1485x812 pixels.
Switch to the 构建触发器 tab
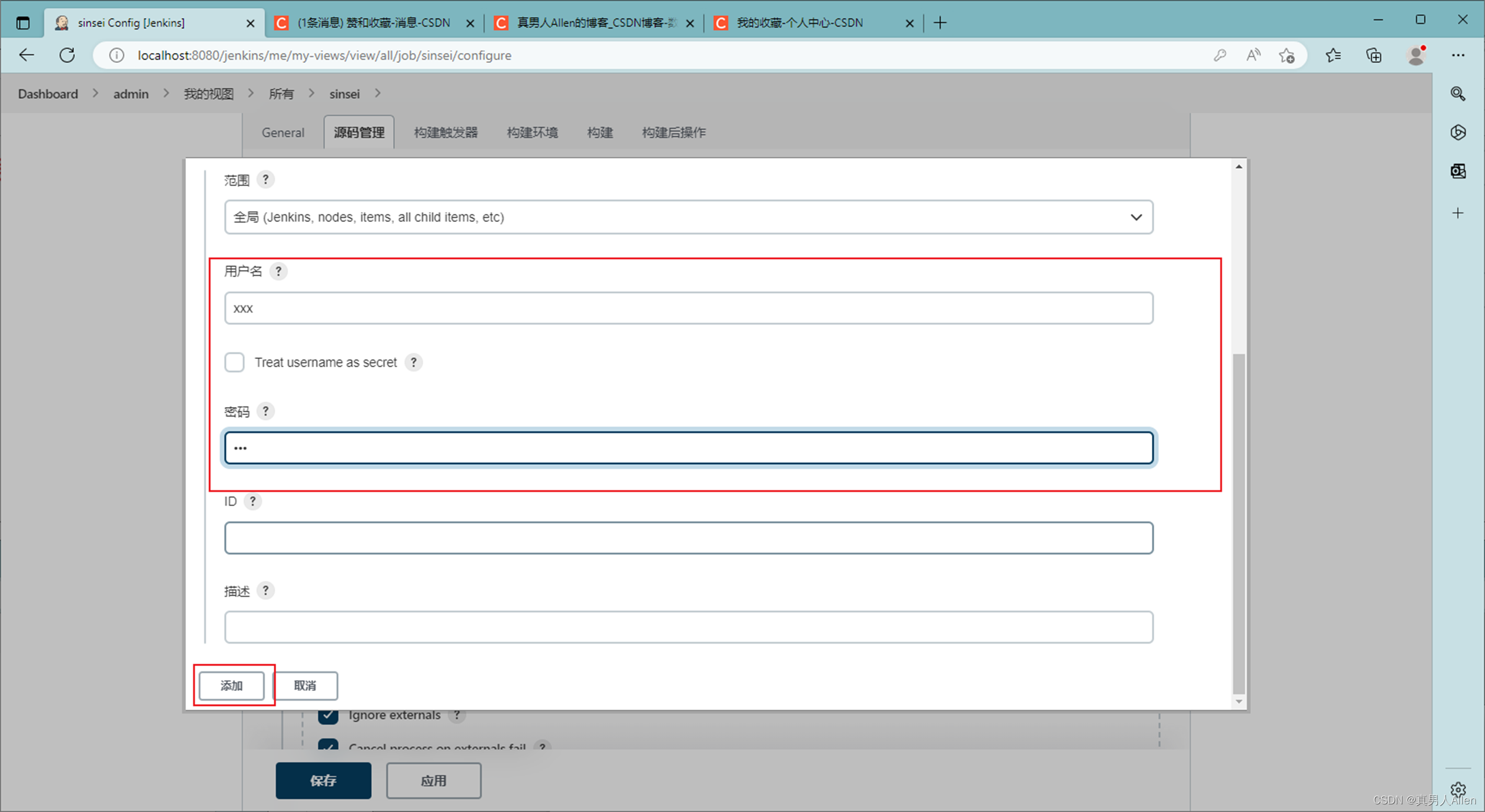click(445, 132)
